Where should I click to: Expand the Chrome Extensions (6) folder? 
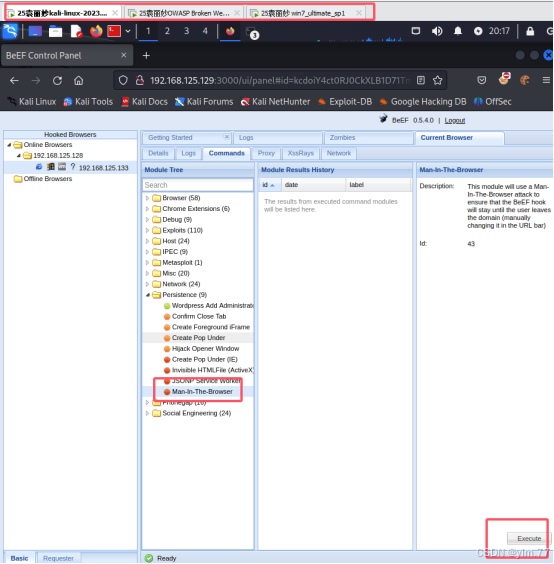tap(147, 209)
